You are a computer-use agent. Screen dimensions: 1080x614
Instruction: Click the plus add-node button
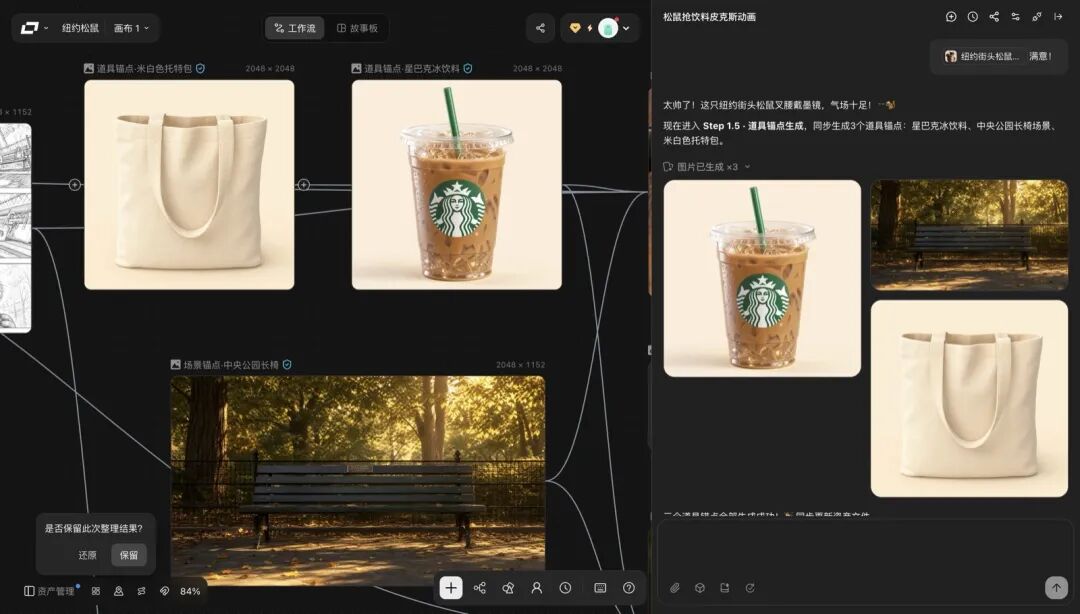click(450, 588)
